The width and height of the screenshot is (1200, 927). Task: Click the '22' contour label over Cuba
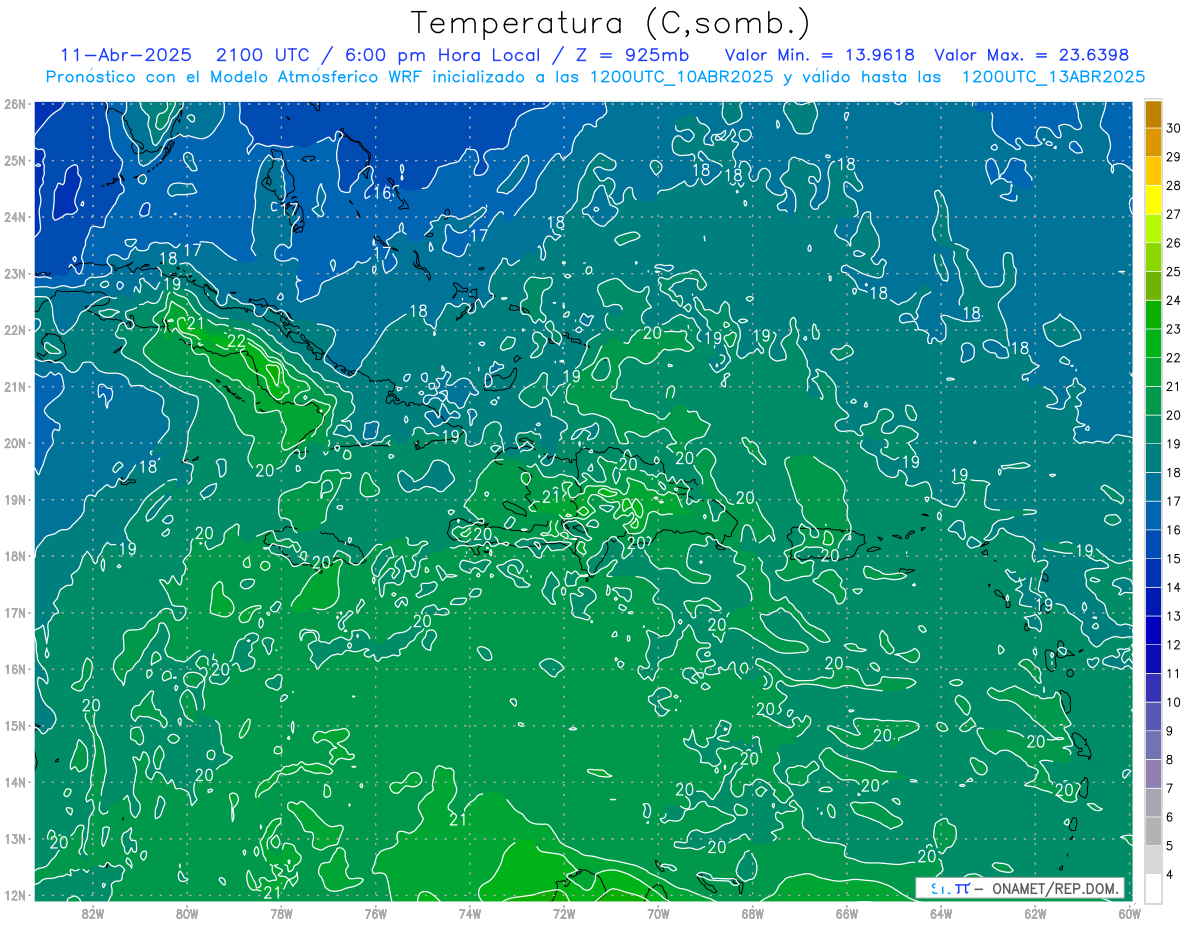[x=237, y=341]
